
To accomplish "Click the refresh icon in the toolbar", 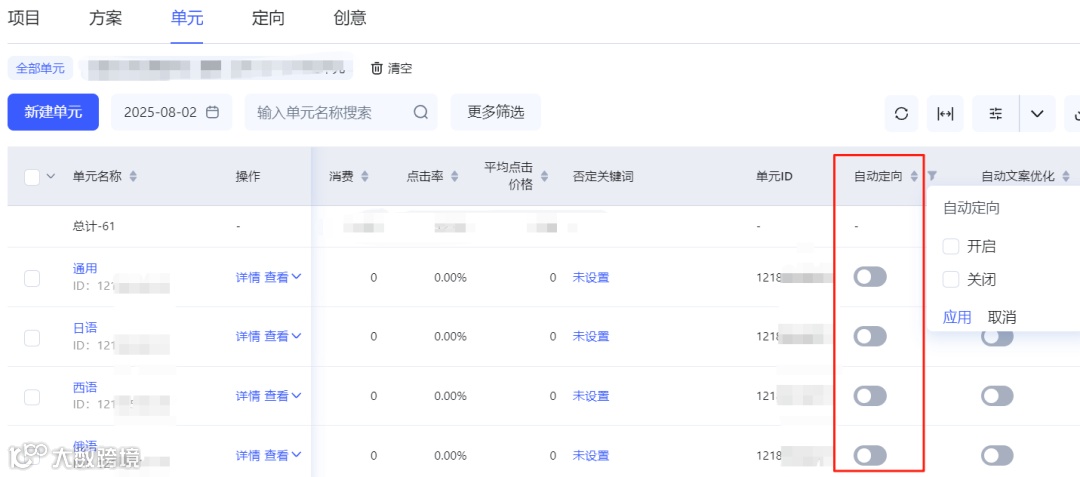I will [x=901, y=113].
